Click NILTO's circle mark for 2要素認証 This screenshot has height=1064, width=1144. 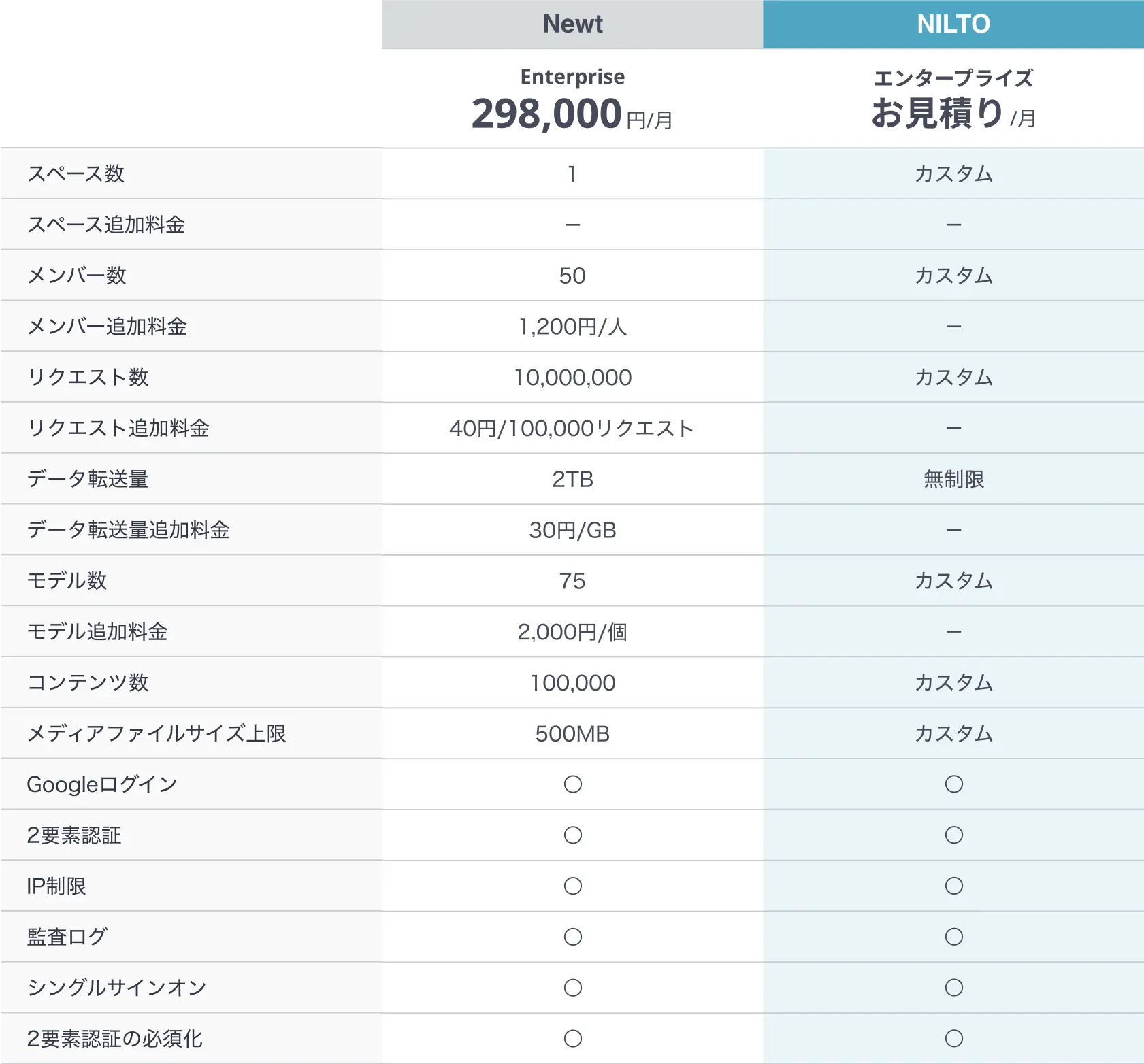(954, 835)
